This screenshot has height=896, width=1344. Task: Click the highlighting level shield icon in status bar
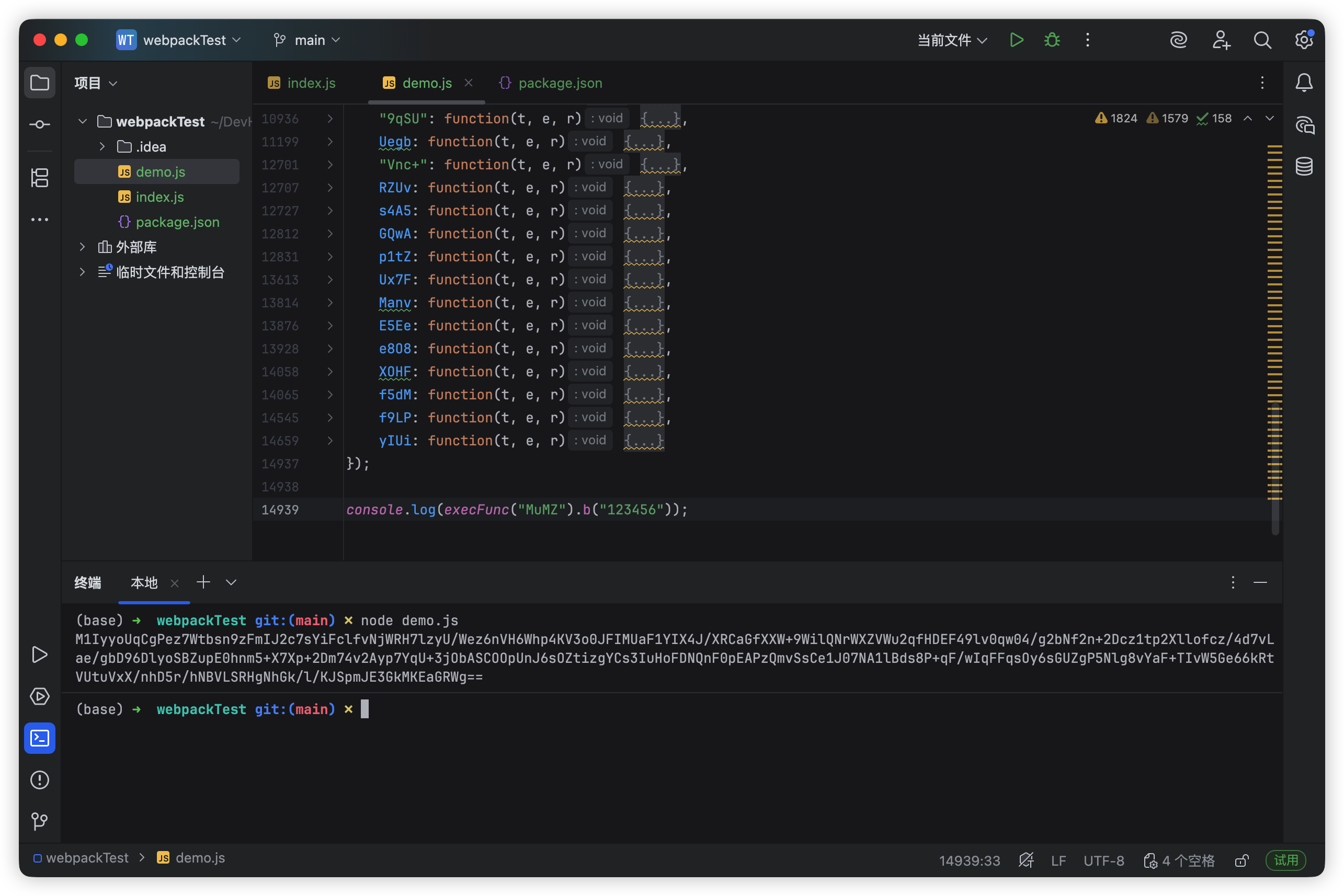(1026, 860)
